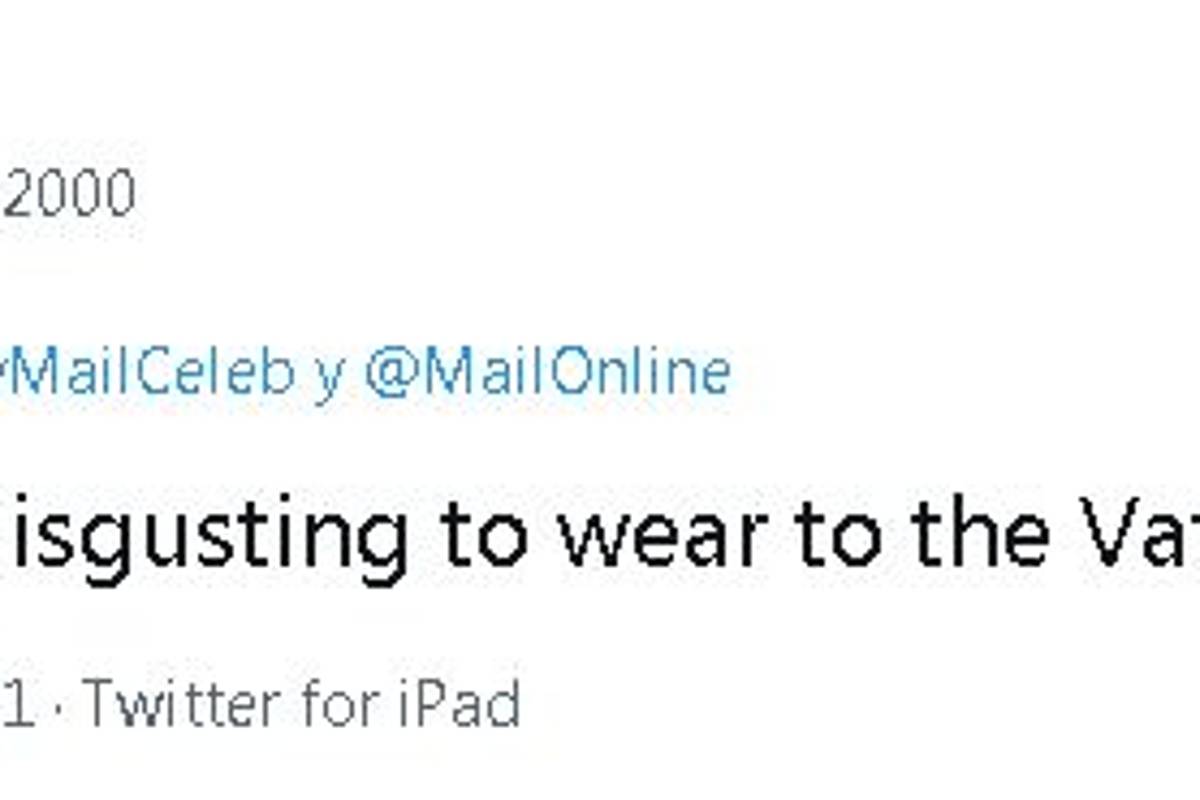Open the @MailOnline mention link
The height and width of the screenshot is (800, 1200).
tap(547, 373)
